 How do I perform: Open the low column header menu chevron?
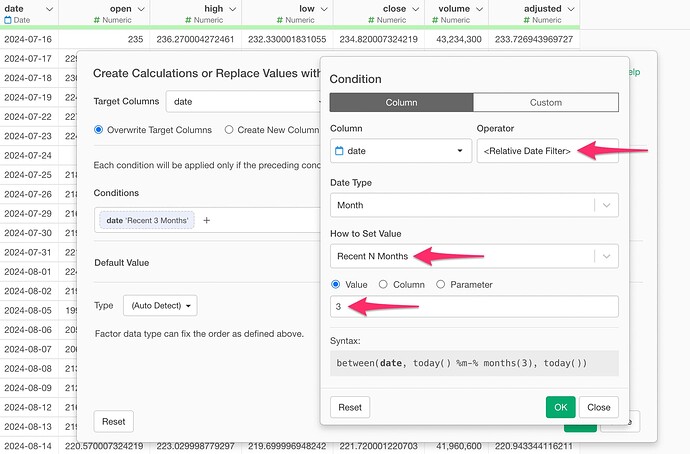324,9
